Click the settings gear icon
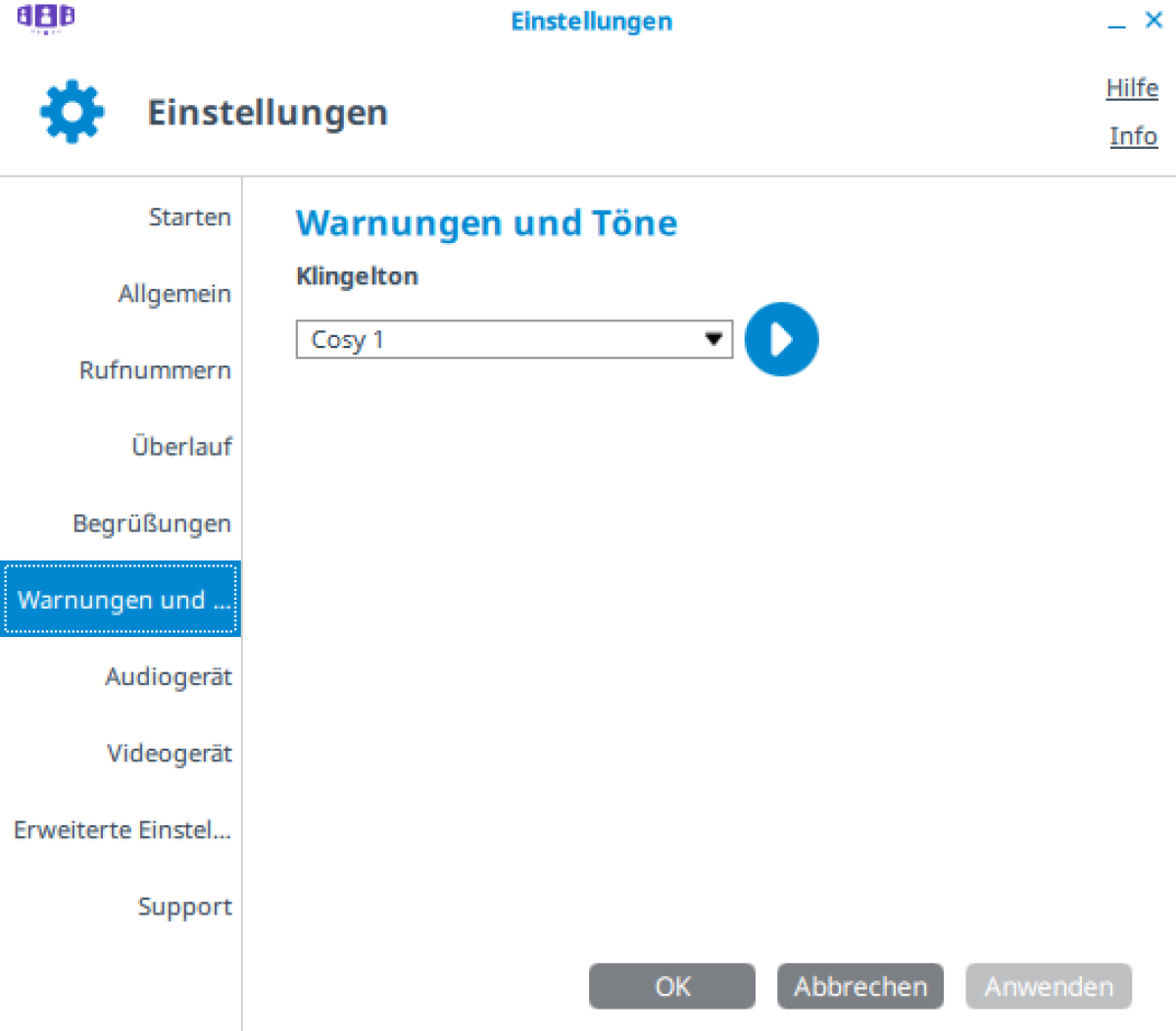 point(72,113)
